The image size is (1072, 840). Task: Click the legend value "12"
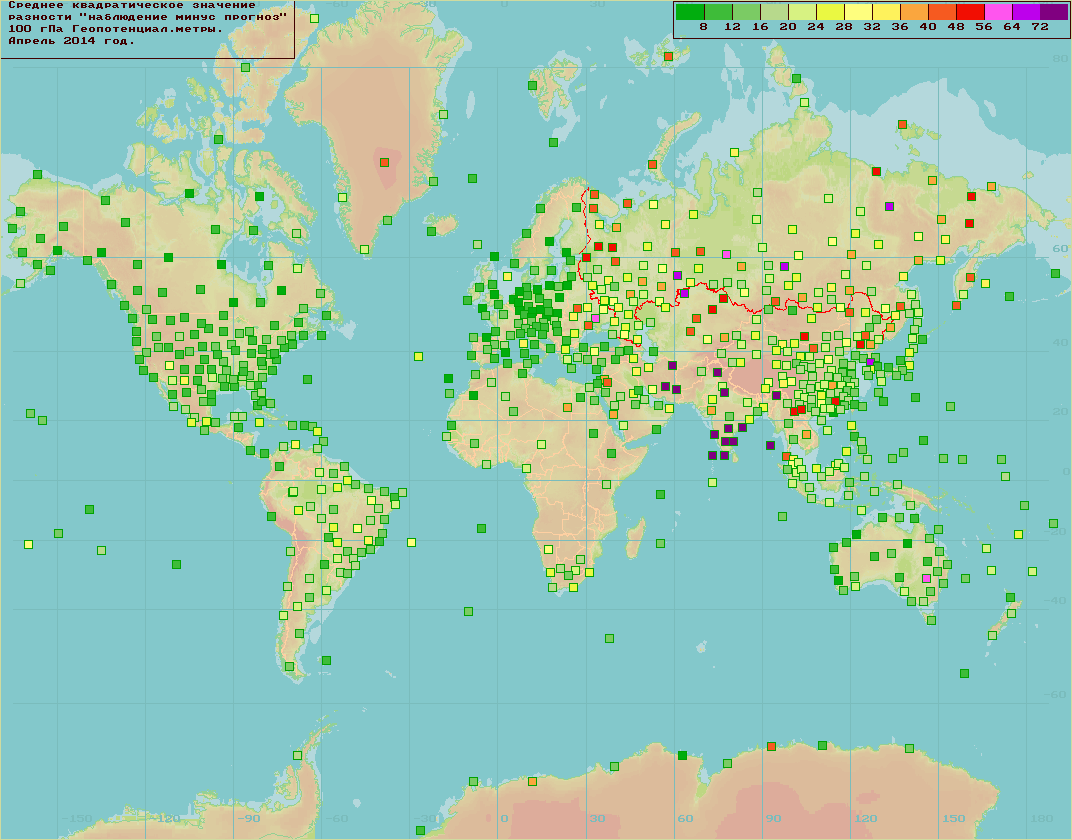pyautogui.click(x=732, y=27)
